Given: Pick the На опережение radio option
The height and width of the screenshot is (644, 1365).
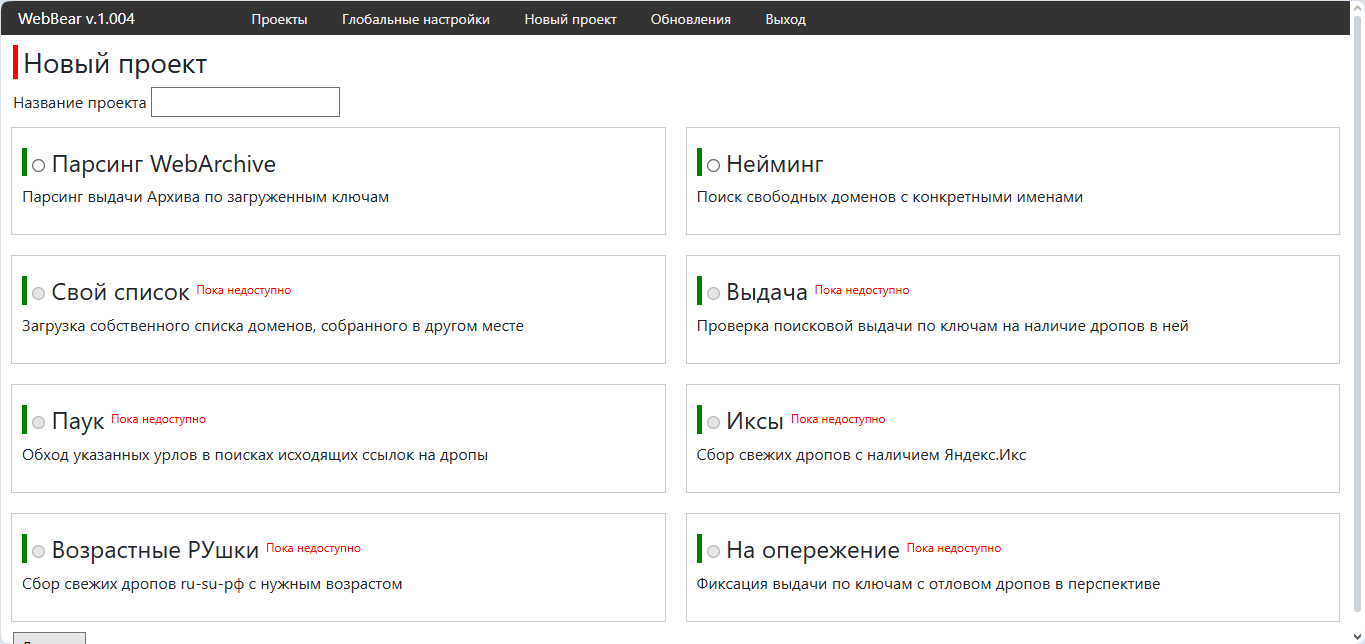Looking at the screenshot, I should click(713, 551).
